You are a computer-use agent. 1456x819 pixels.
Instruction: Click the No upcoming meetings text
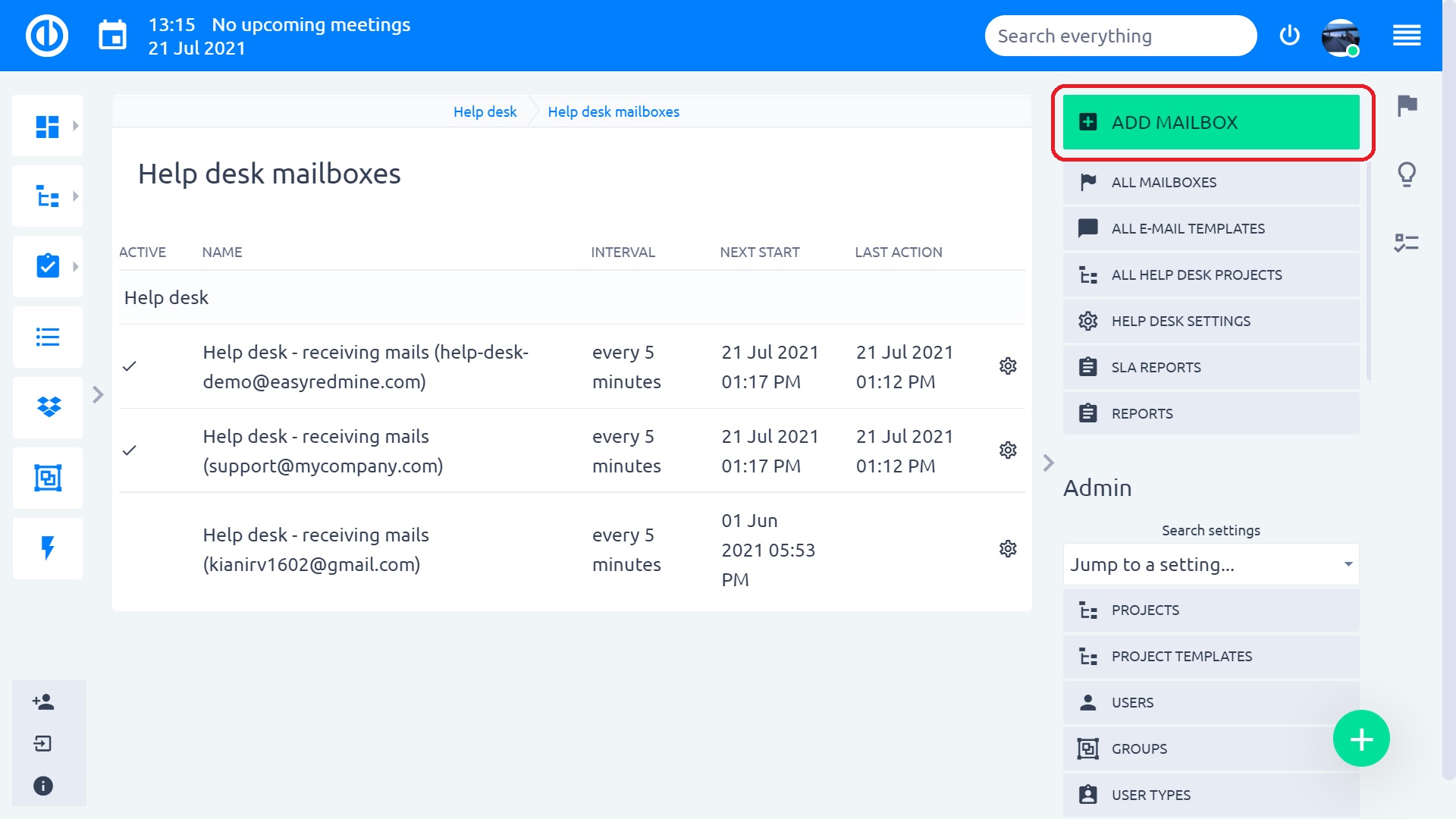pyautogui.click(x=311, y=24)
